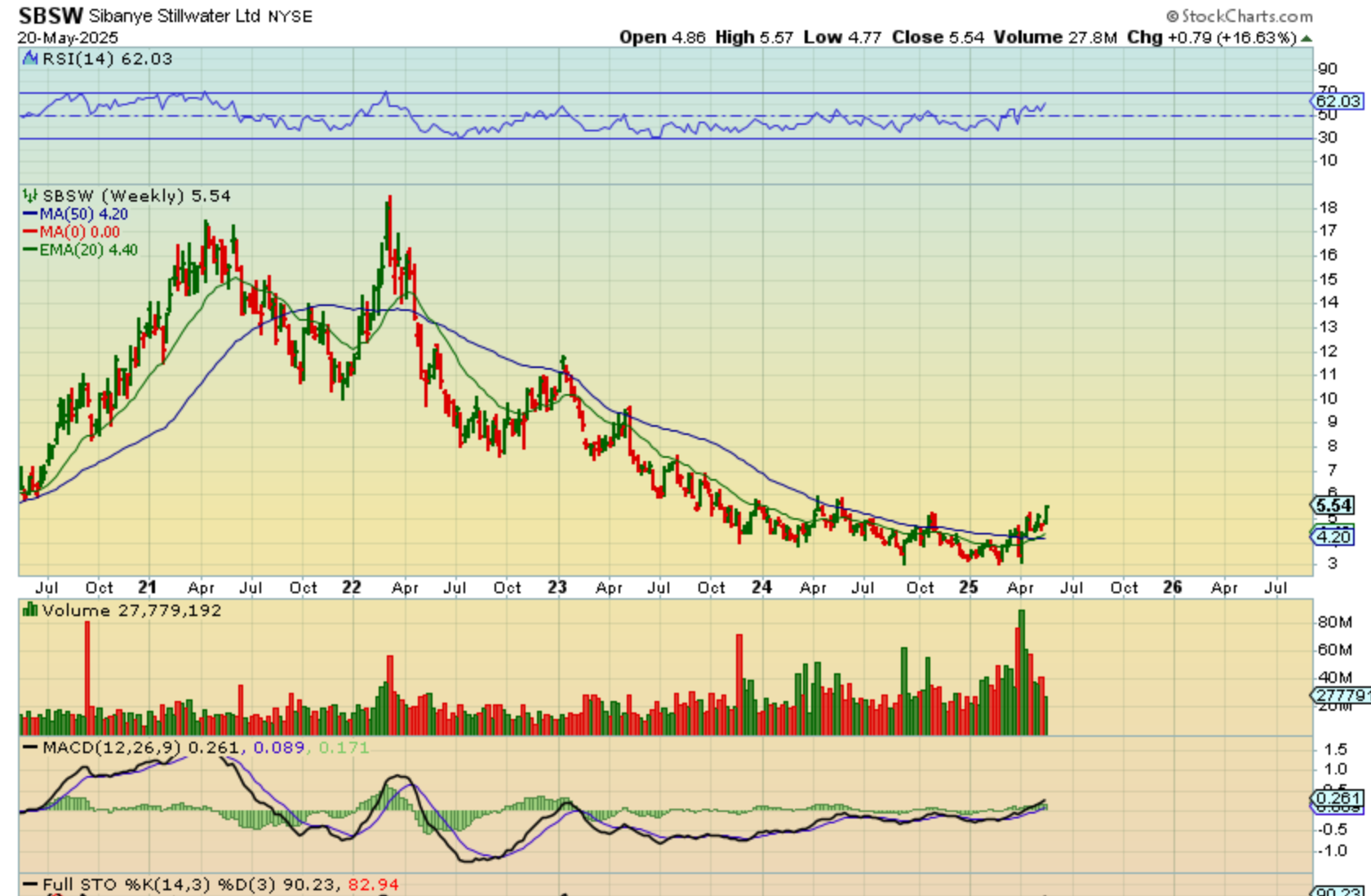Image resolution: width=1371 pixels, height=896 pixels.
Task: Click the High 5.57 value in the header
Action: [x=754, y=38]
